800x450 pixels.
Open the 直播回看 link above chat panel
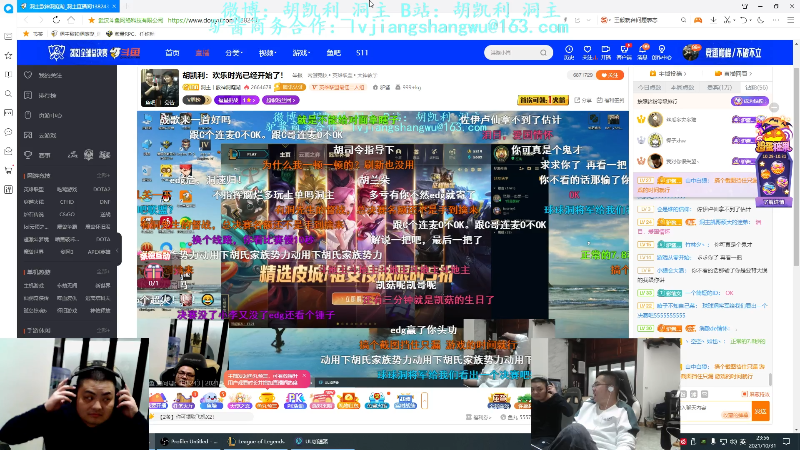tap(734, 73)
